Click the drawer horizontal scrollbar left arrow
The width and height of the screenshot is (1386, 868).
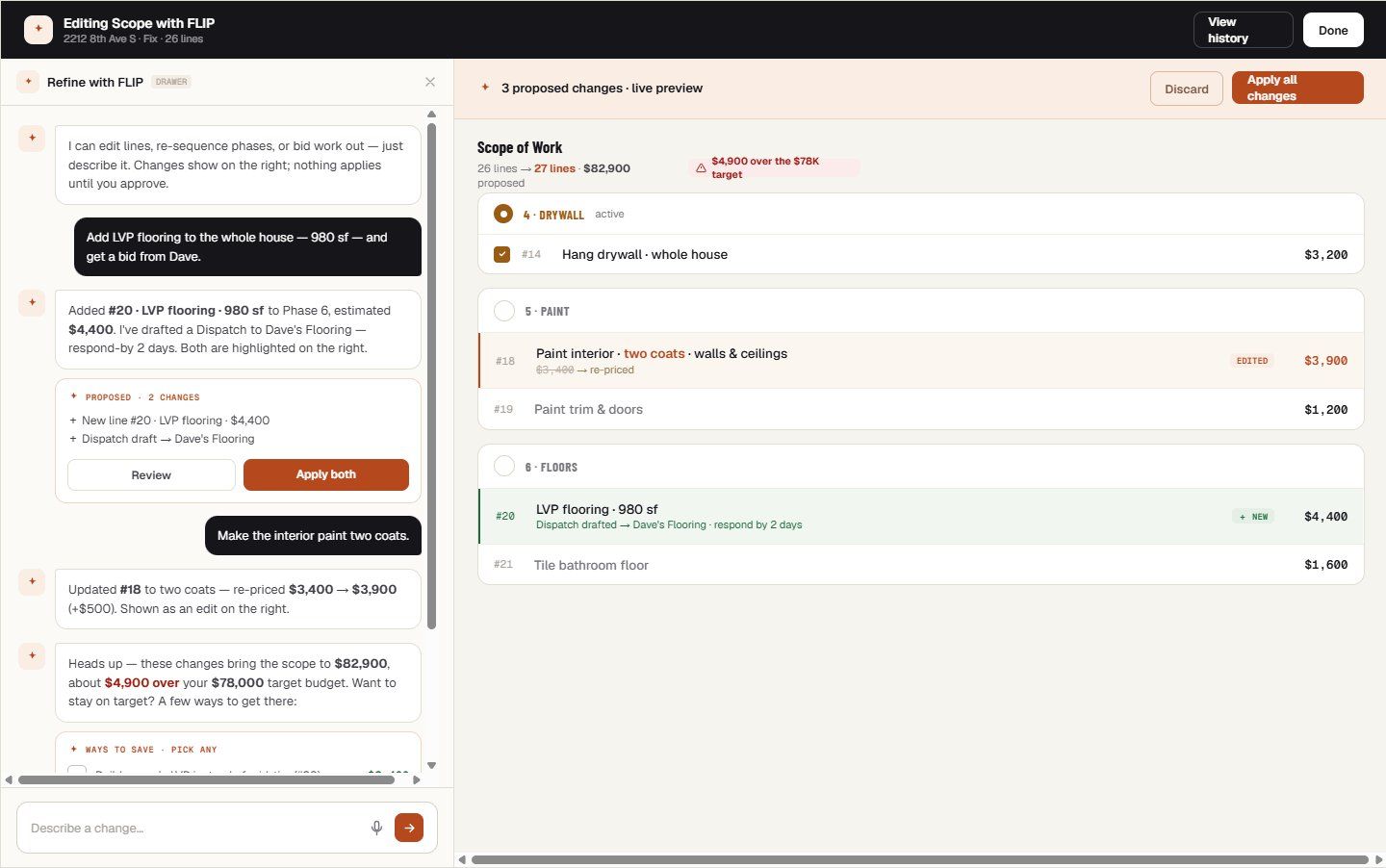[x=9, y=780]
